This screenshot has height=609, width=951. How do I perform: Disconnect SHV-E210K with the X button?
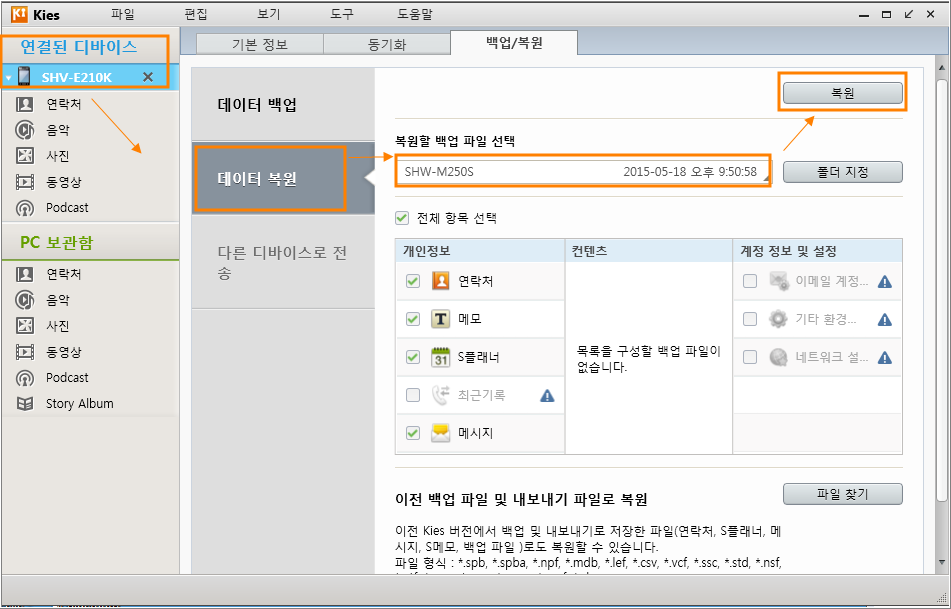click(147, 77)
